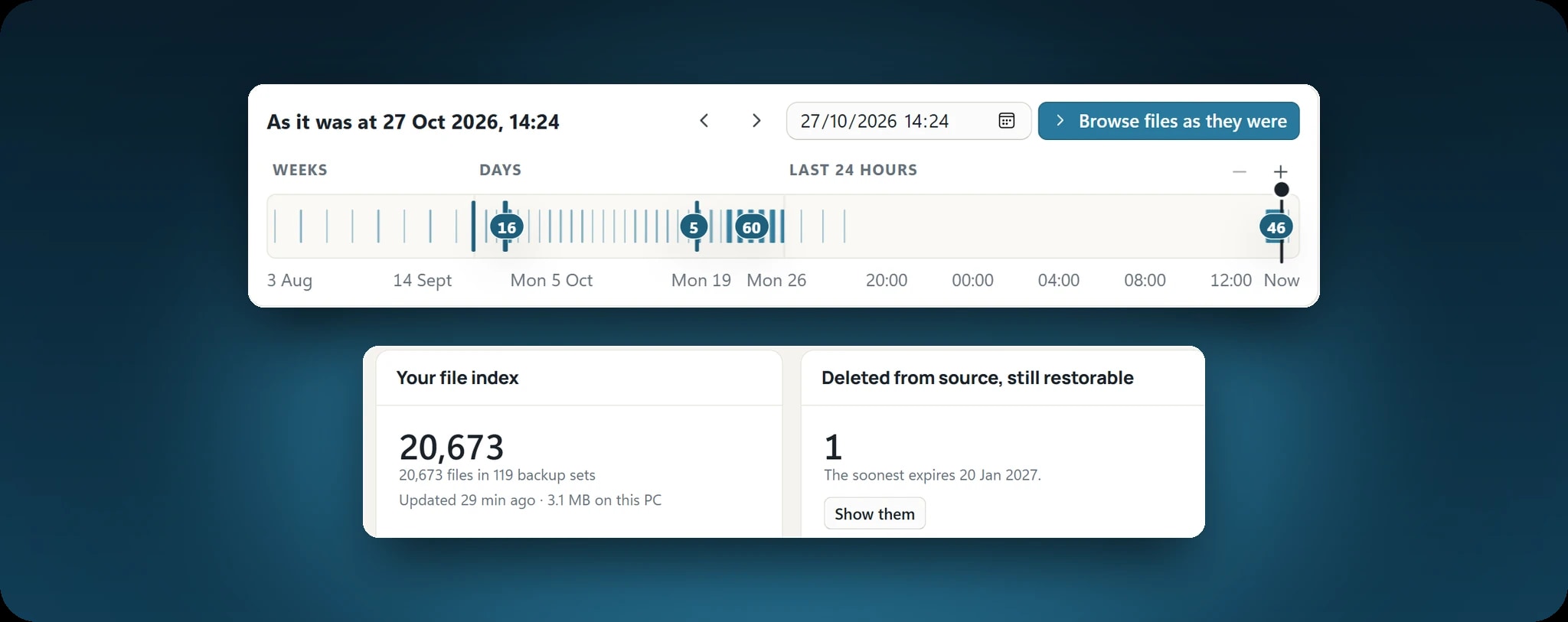Viewport: 1568px width, 622px height.
Task: Click the heading As it was at 27 Oct 2026
Action: coord(413,122)
